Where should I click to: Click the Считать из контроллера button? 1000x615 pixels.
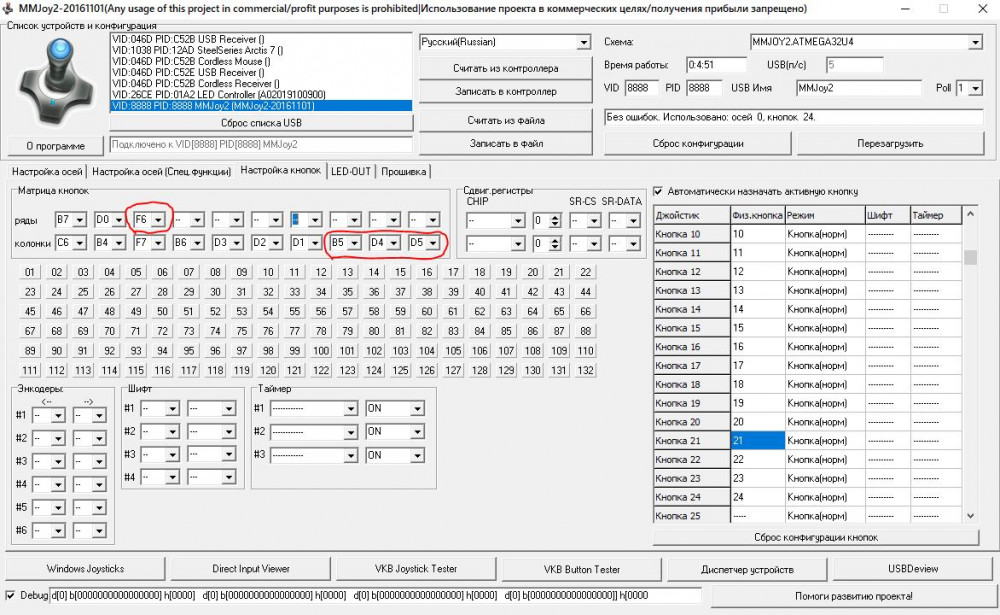pyautogui.click(x=506, y=68)
